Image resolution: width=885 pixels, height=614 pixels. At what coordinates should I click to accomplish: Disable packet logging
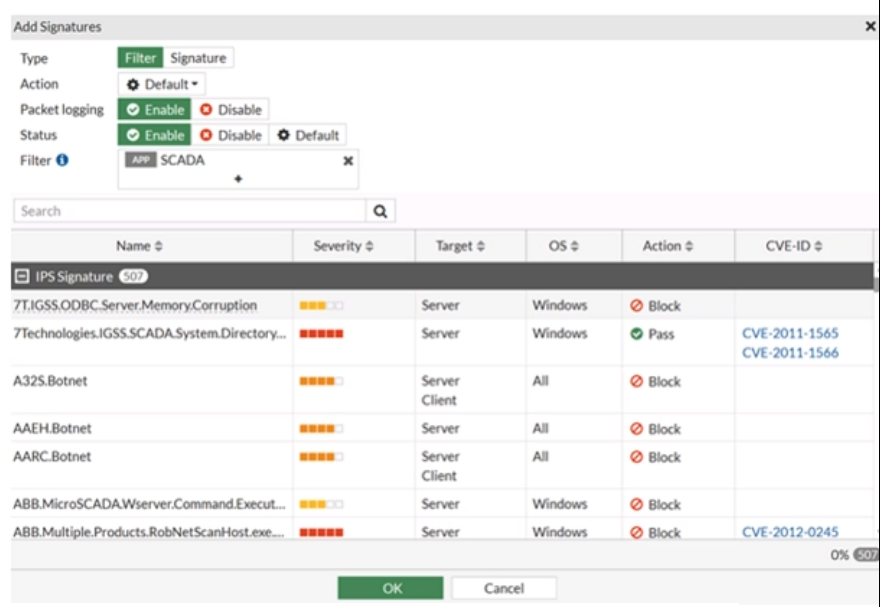(231, 110)
